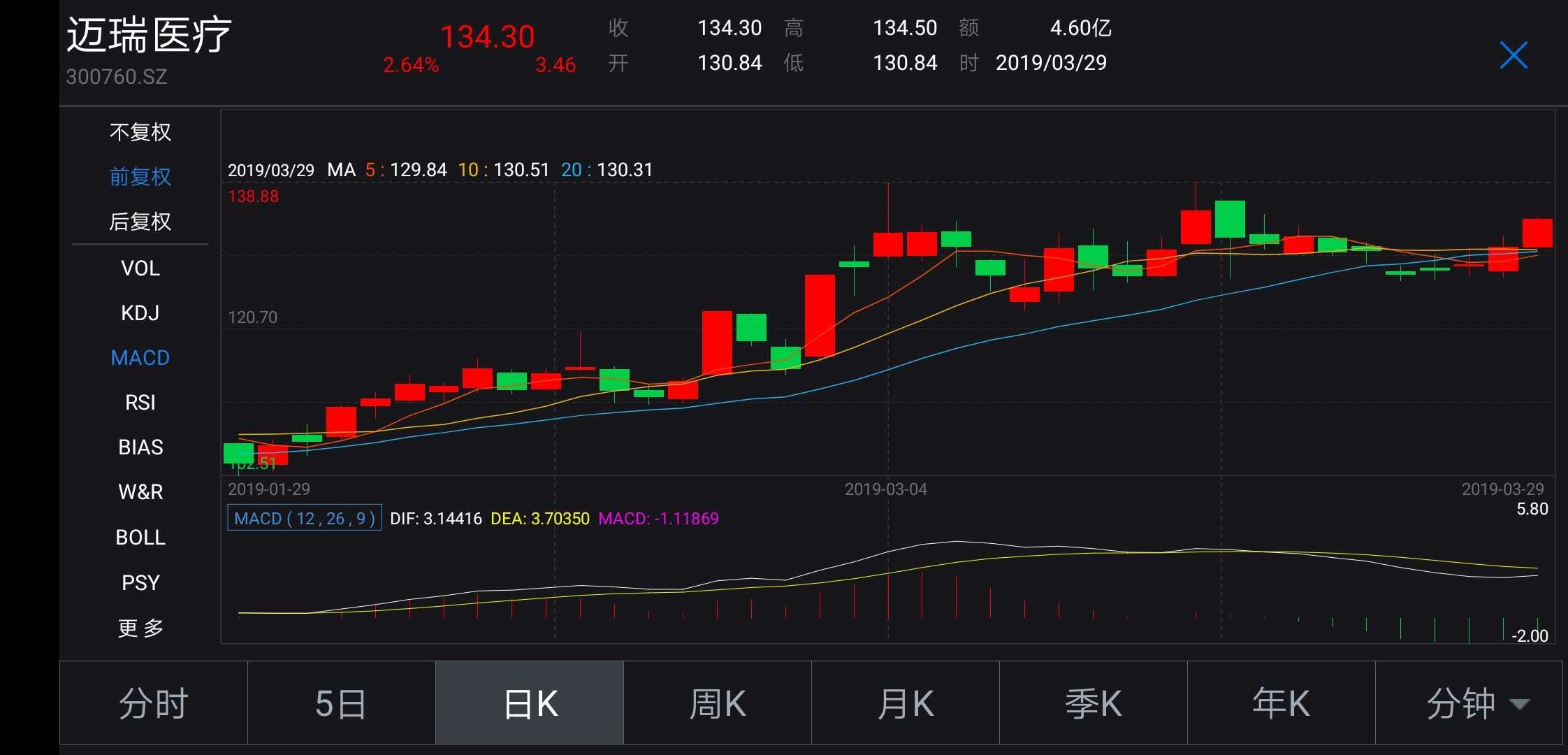
Task: Select 前复权 price adjustment option
Action: [140, 177]
